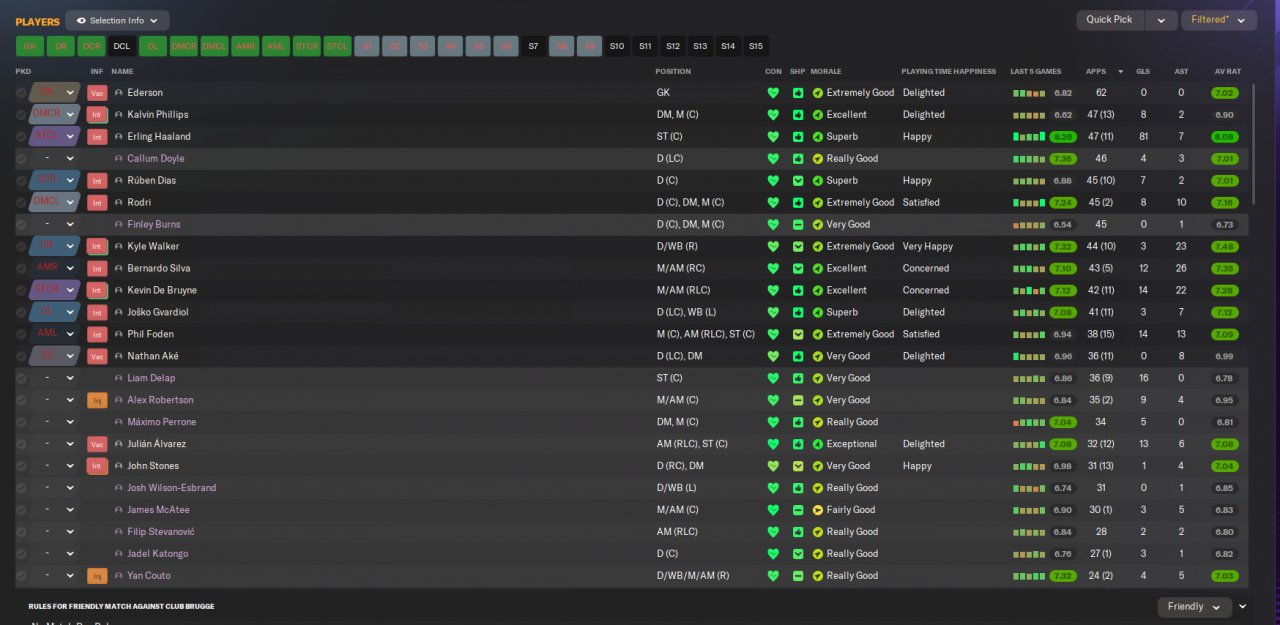
Task: Click Phil Foden's match sharpness icon
Action: 798,334
